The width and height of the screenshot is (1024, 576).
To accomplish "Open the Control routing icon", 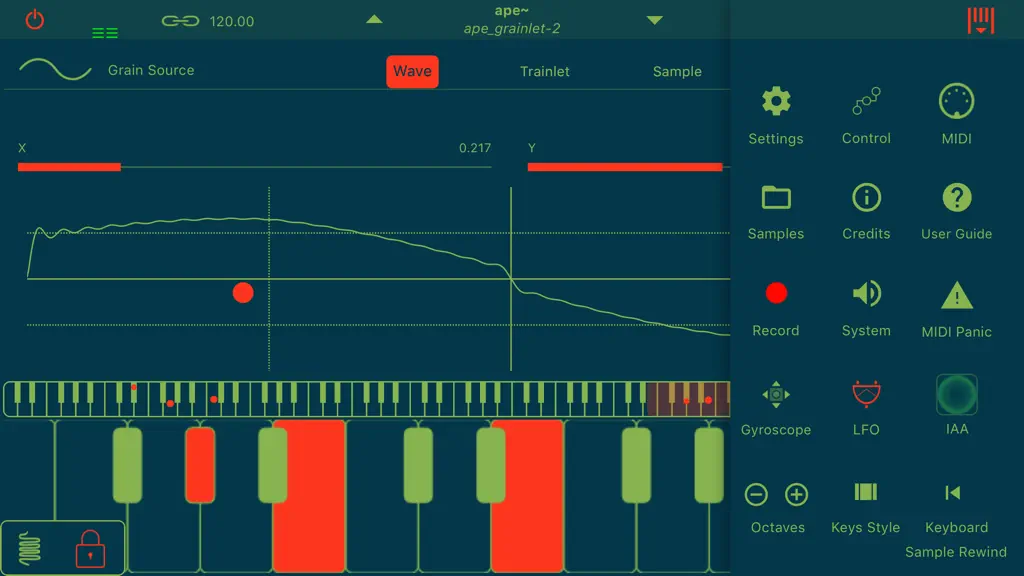I will [866, 102].
